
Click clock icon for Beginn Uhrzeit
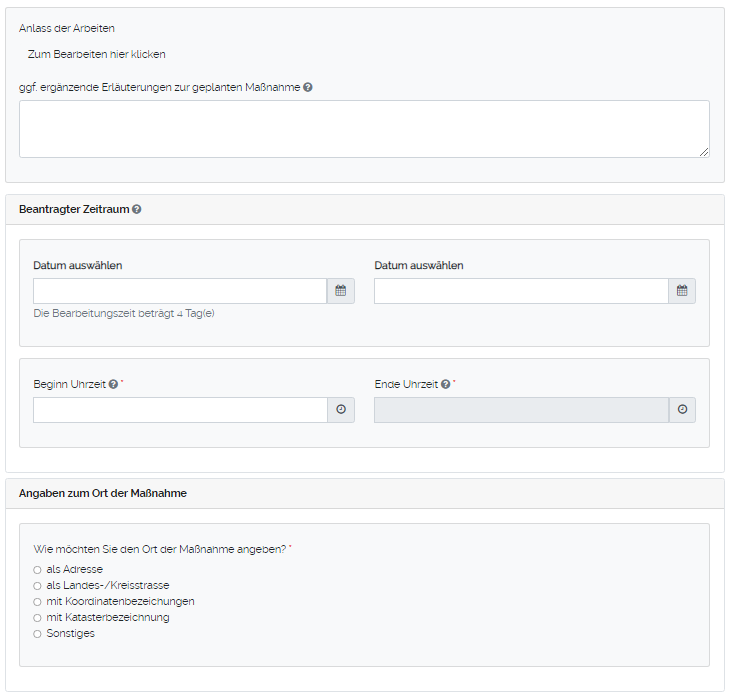pos(340,410)
